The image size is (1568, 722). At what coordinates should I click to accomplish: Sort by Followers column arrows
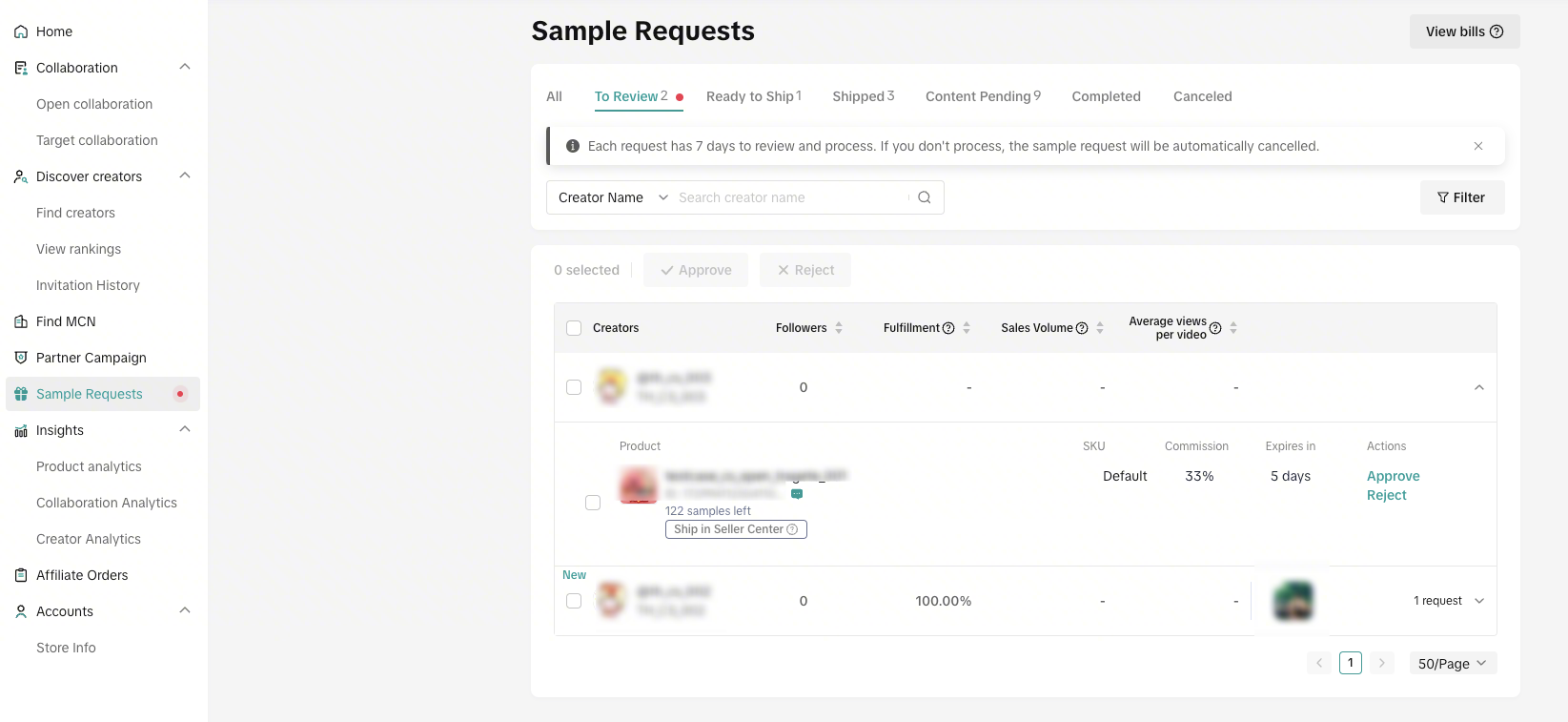pyautogui.click(x=839, y=328)
